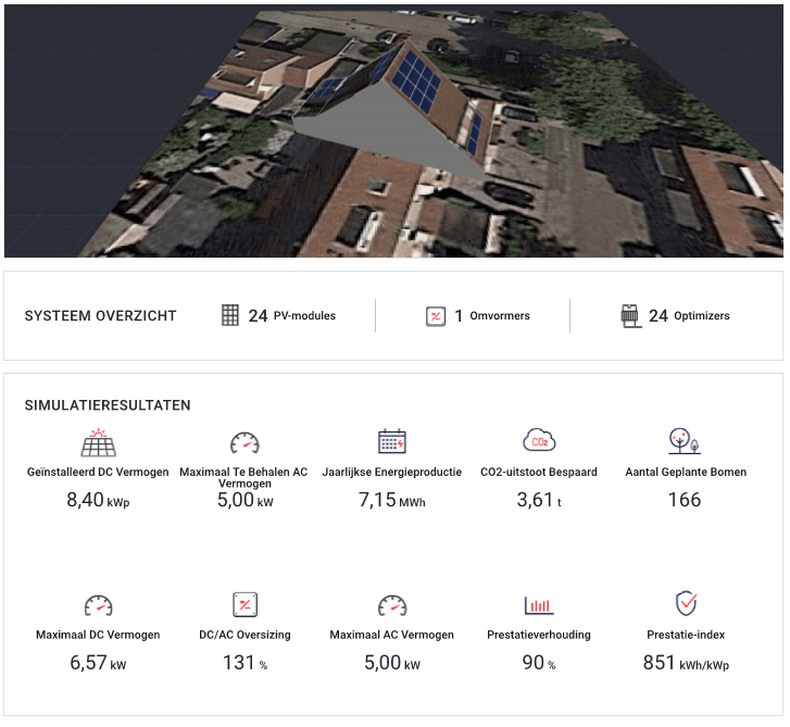Click the calendar icon for Jaarlijkse Energieproductie
The width and height of the screenshot is (790, 727).
392,442
